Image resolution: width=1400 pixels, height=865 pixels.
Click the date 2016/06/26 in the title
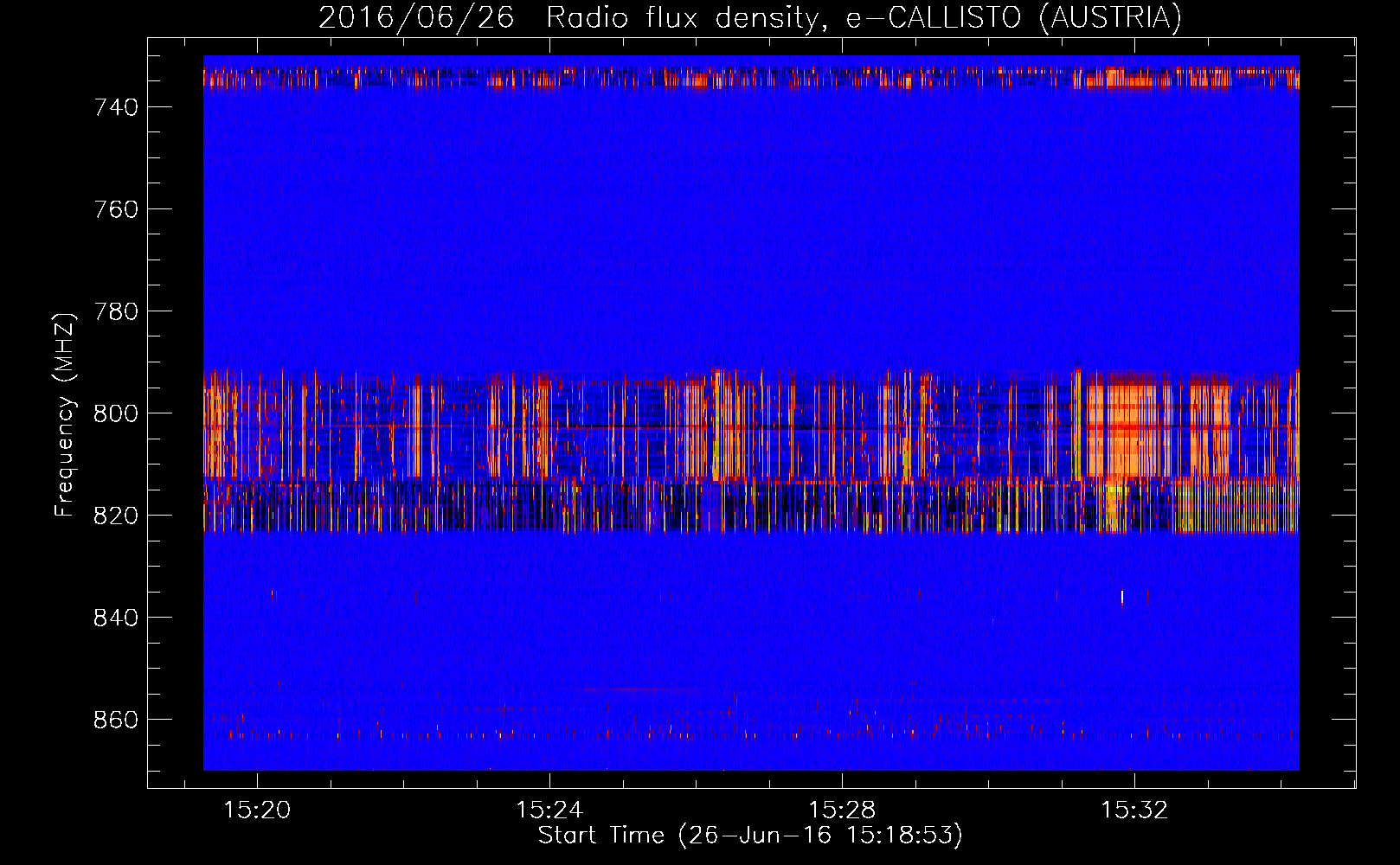click(x=416, y=17)
